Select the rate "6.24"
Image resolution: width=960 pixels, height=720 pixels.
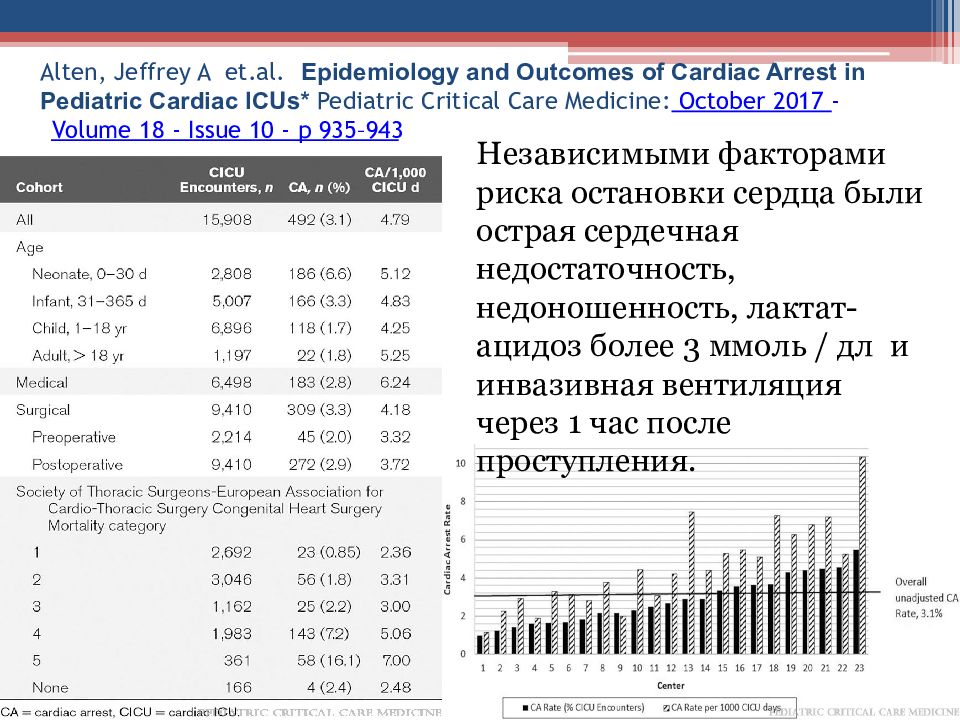click(395, 383)
